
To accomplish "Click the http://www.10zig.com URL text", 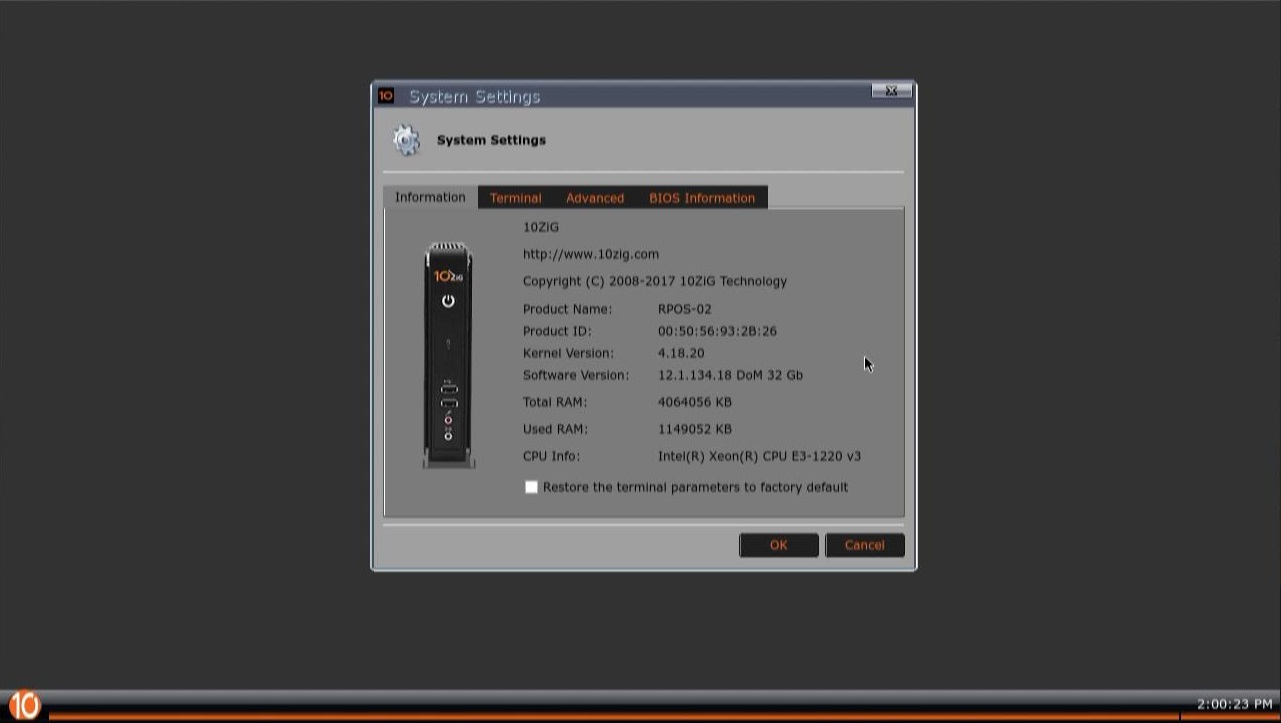I will click(x=591, y=254).
